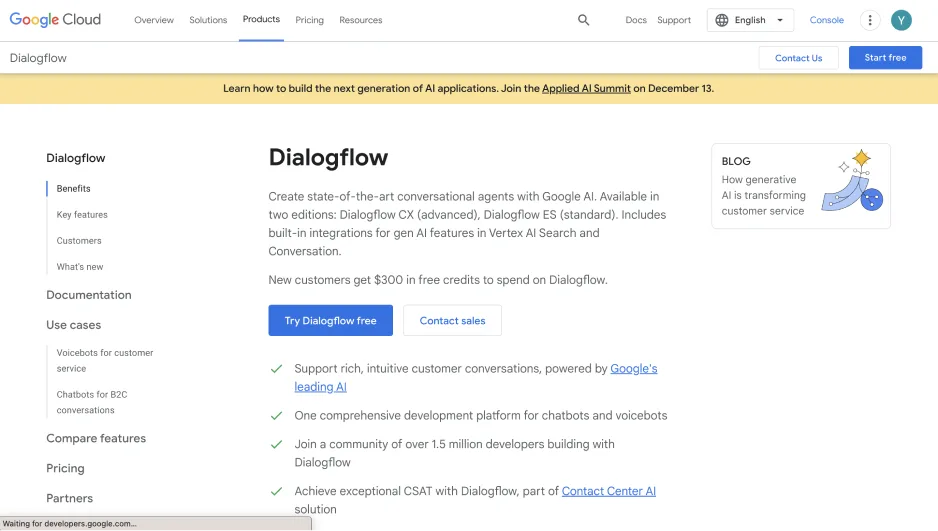This screenshot has height=531, width=938.
Task: Open Partners in the sidebar
Action: pyautogui.click(x=69, y=498)
